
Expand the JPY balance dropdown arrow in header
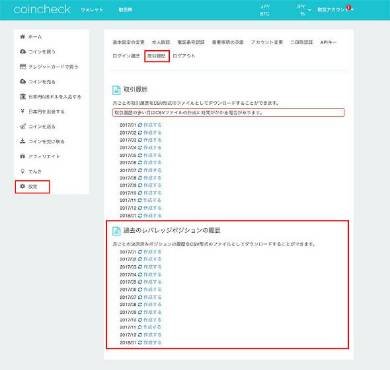309,10
